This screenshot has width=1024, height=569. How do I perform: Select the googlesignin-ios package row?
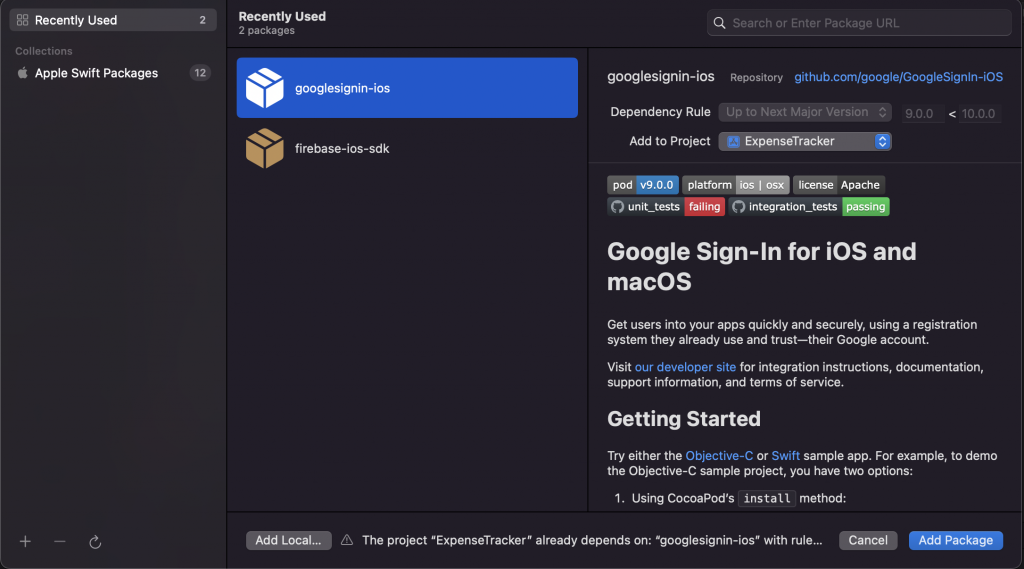pos(407,88)
